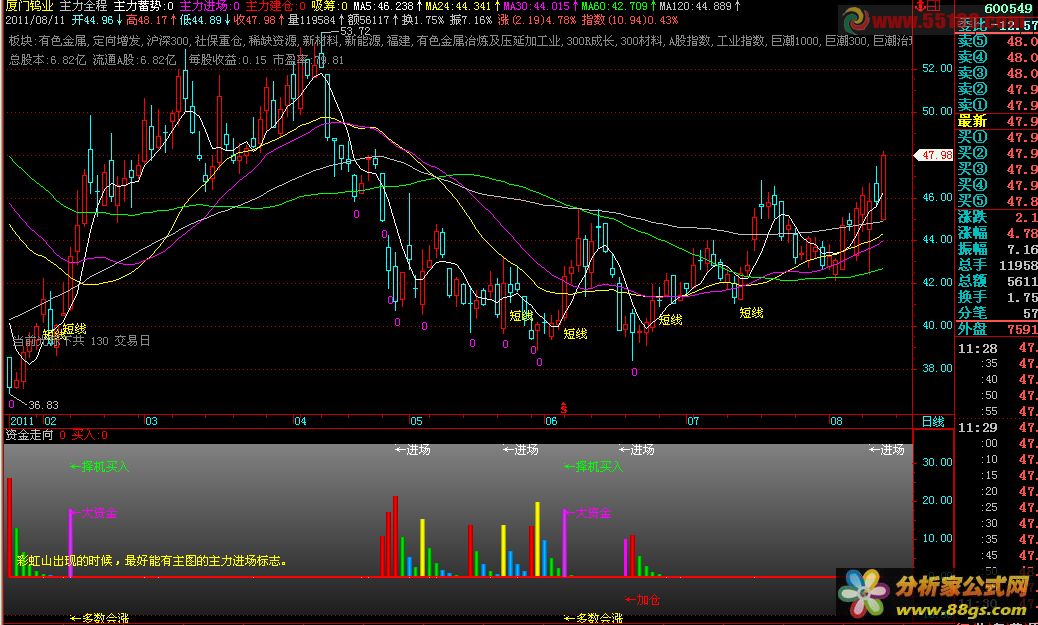1038x625 pixels.
Task: Select stock name 厦门钨业
Action: click(29, 7)
